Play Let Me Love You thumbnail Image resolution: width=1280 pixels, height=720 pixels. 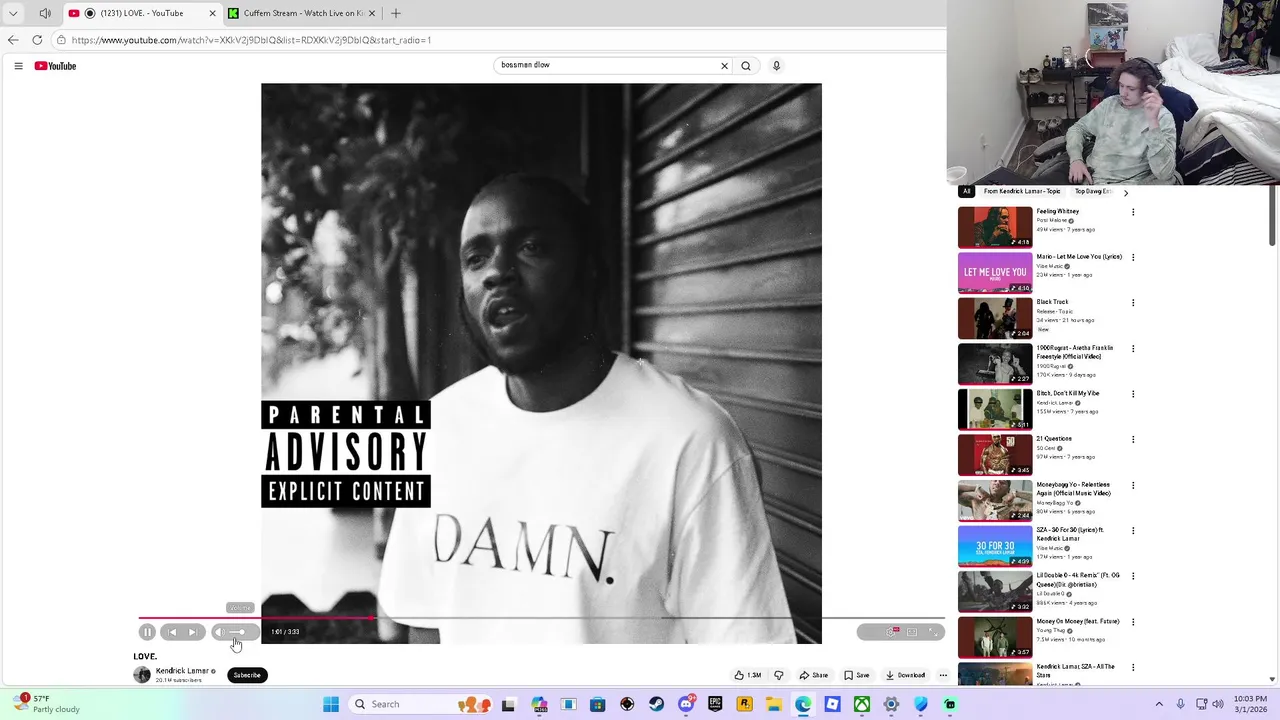click(995, 272)
